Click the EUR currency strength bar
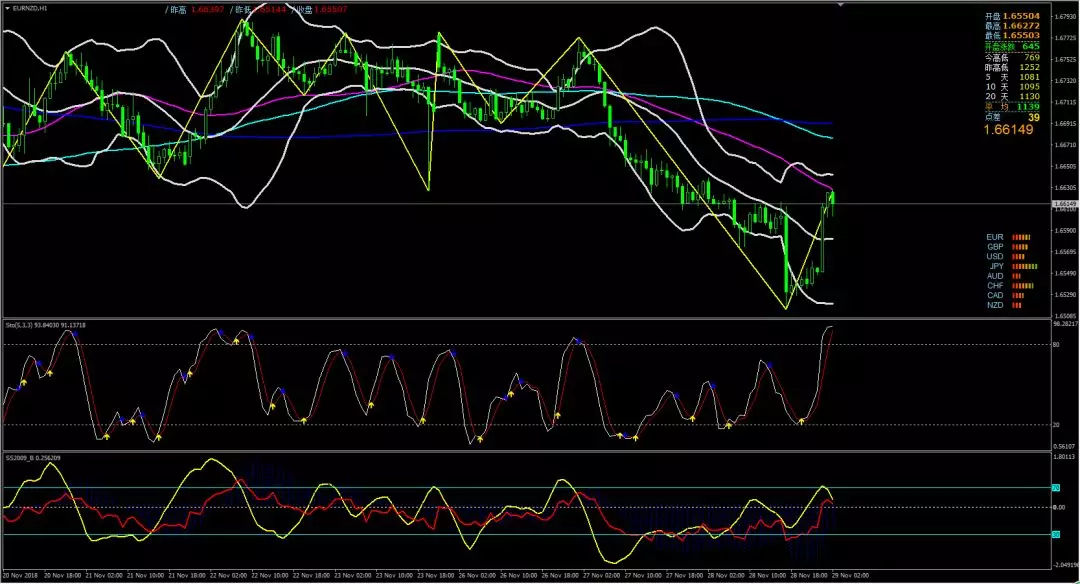 tap(1021, 238)
